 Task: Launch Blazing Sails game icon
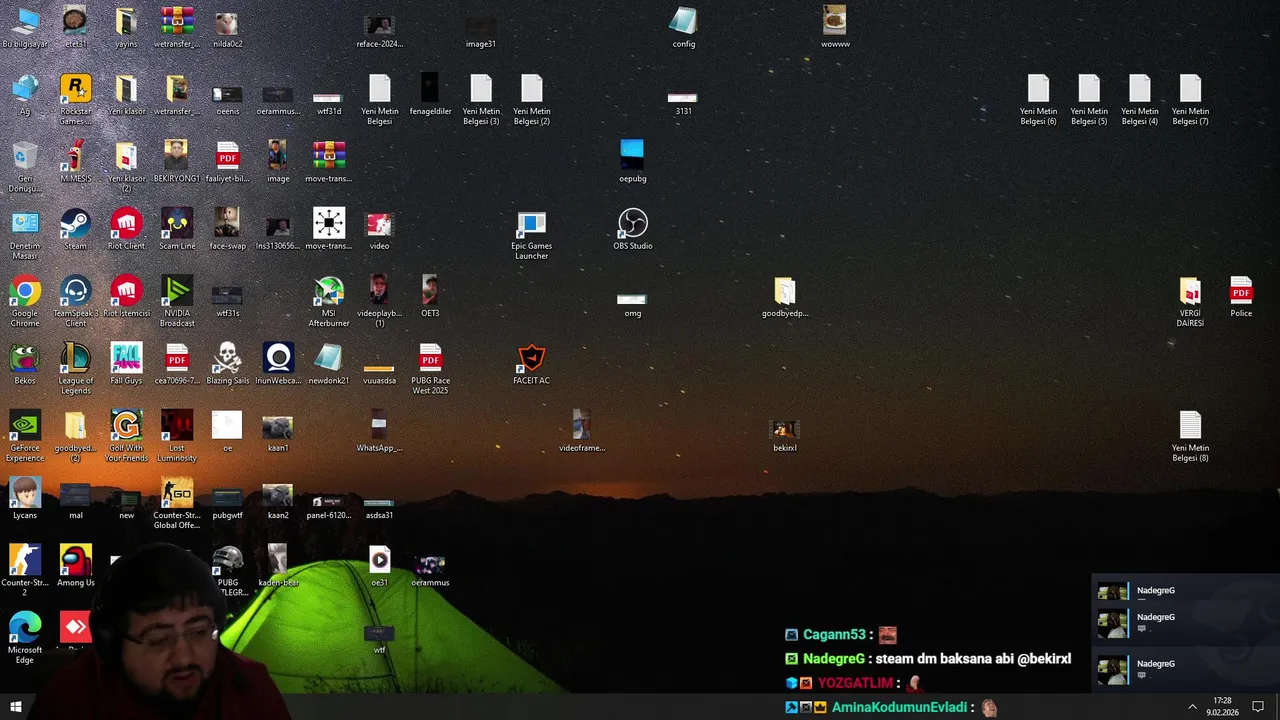click(x=227, y=364)
